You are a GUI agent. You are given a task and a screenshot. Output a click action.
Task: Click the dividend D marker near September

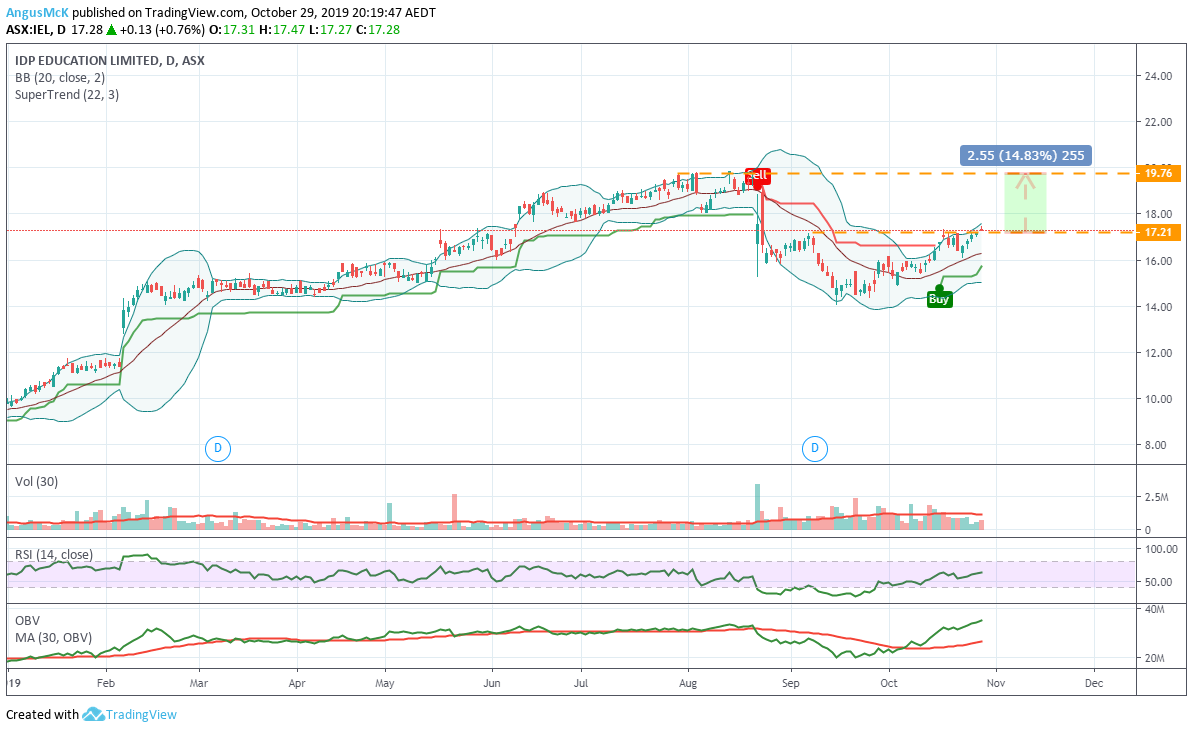[x=815, y=448]
